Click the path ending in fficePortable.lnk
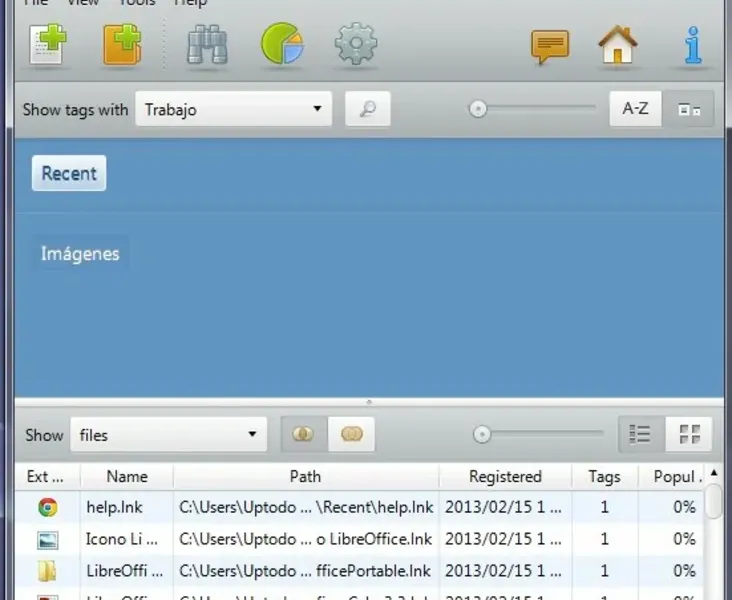This screenshot has width=732, height=600. click(304, 571)
